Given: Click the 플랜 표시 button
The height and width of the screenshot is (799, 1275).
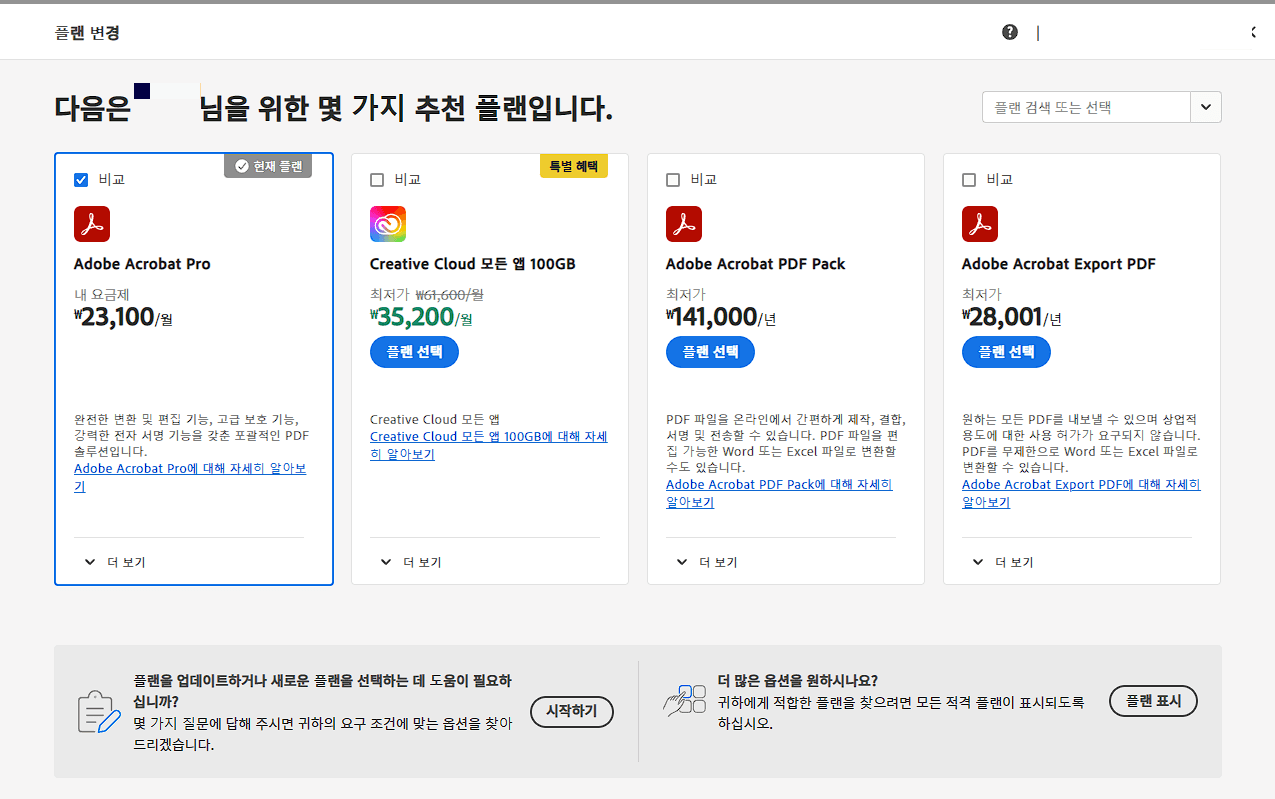Looking at the screenshot, I should (x=1153, y=701).
